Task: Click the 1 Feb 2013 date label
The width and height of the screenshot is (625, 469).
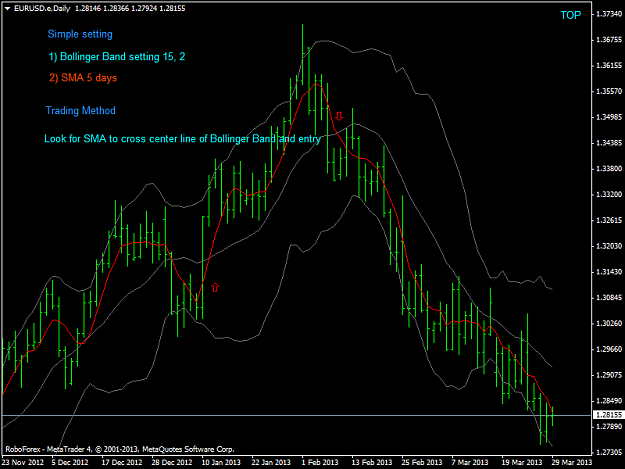Action: pos(320,462)
